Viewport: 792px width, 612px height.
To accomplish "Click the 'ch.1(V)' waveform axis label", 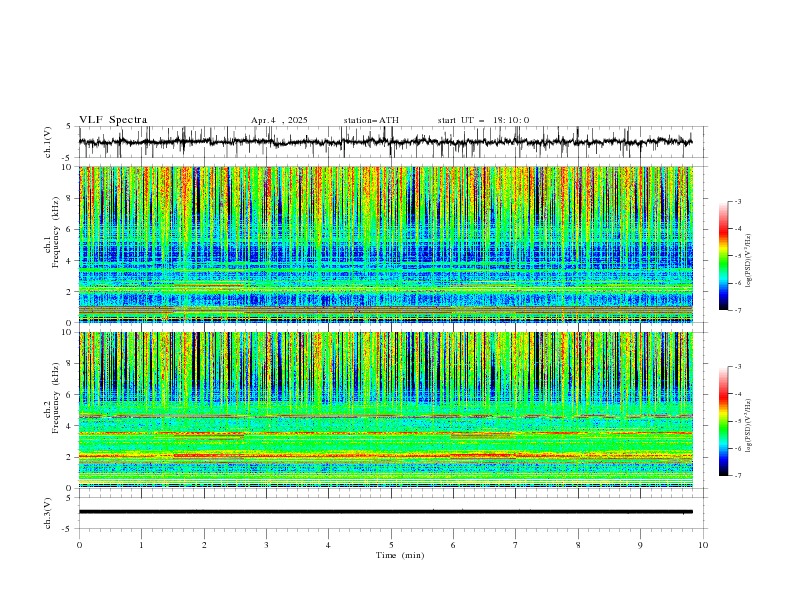I will (48, 142).
